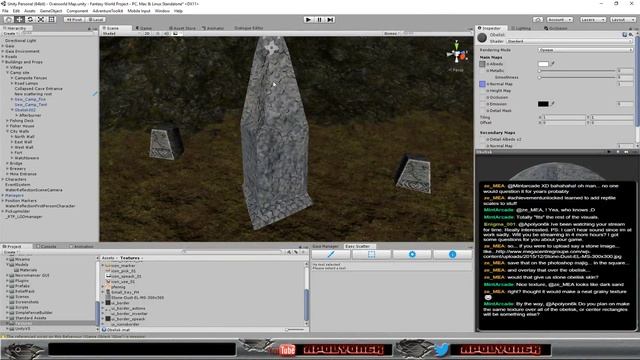This screenshot has height=360, width=640.
Task: Click the Albedo eyedropper icon
Action: coord(553,64)
